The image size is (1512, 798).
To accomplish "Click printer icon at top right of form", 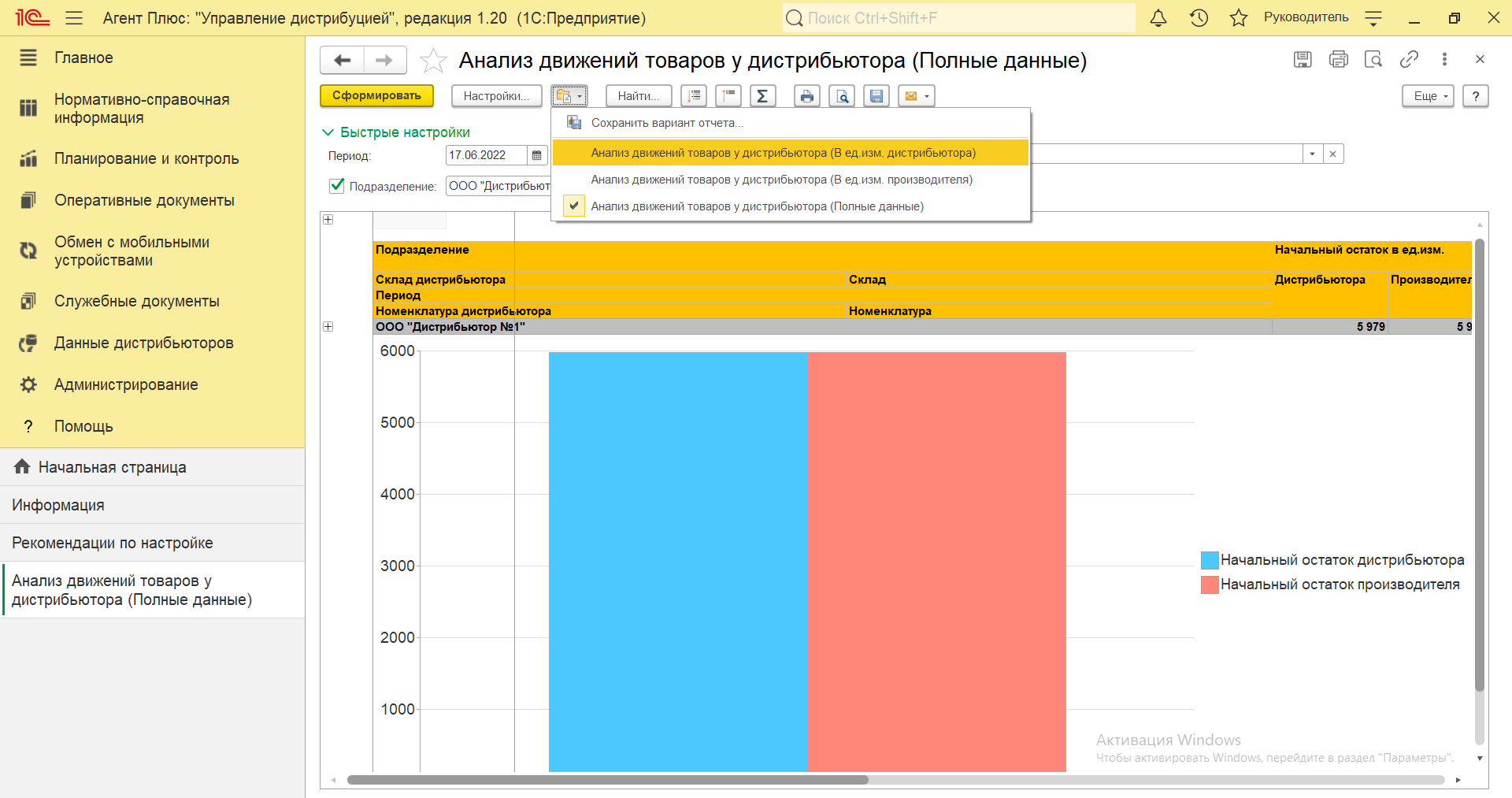I will (1338, 59).
